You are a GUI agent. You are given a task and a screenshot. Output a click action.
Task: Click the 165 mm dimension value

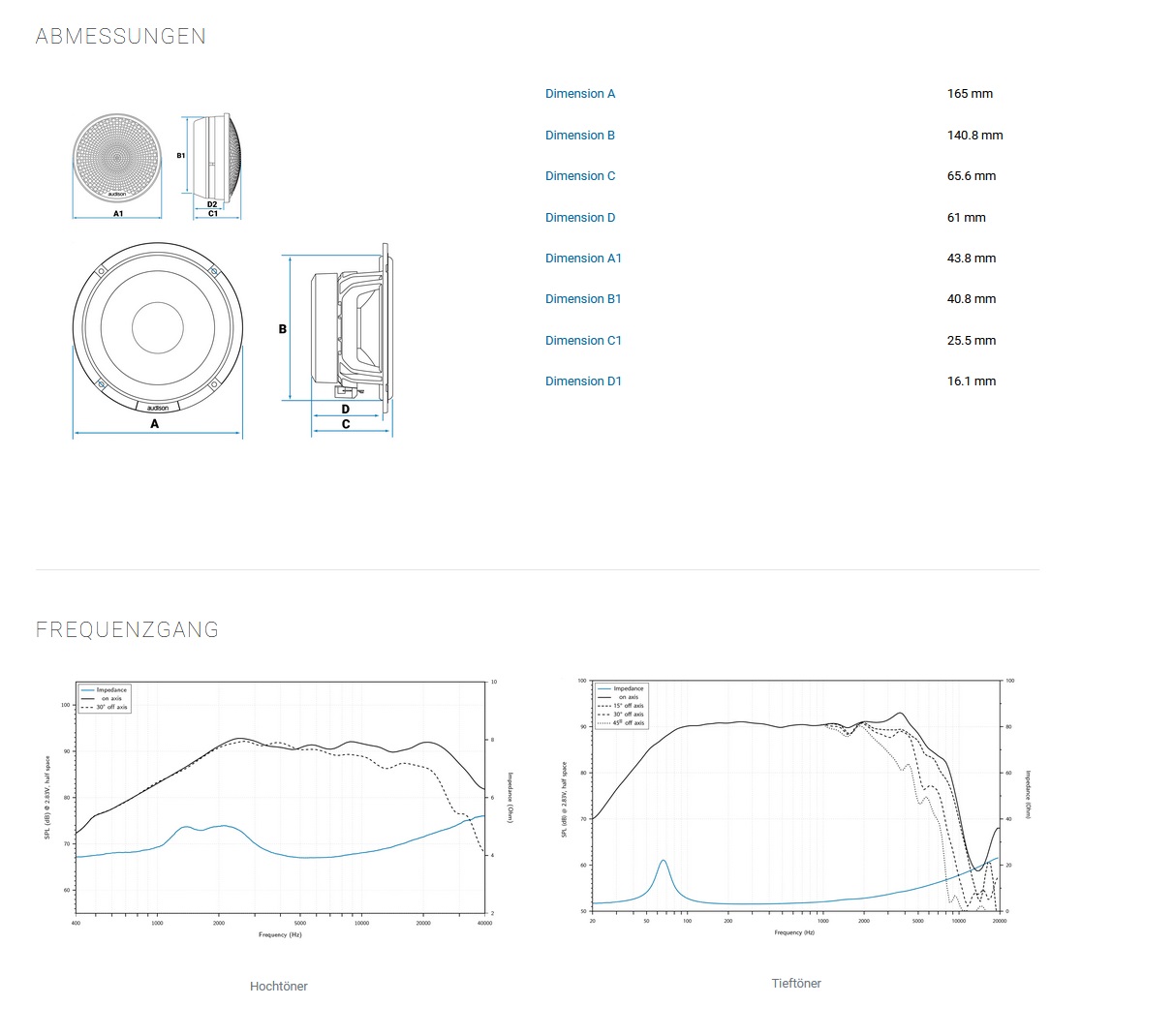pos(970,94)
